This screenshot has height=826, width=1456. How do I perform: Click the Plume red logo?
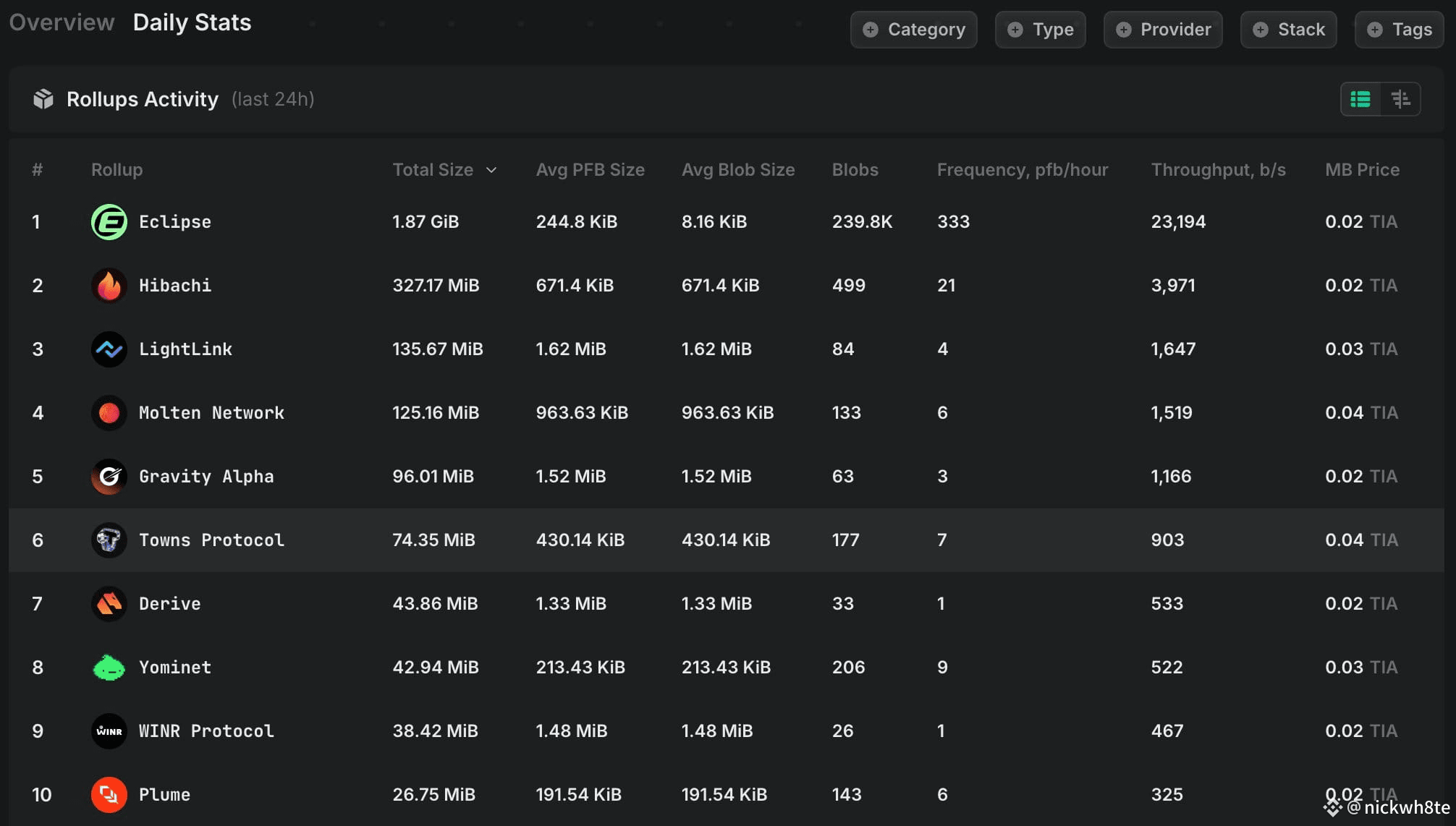[109, 795]
